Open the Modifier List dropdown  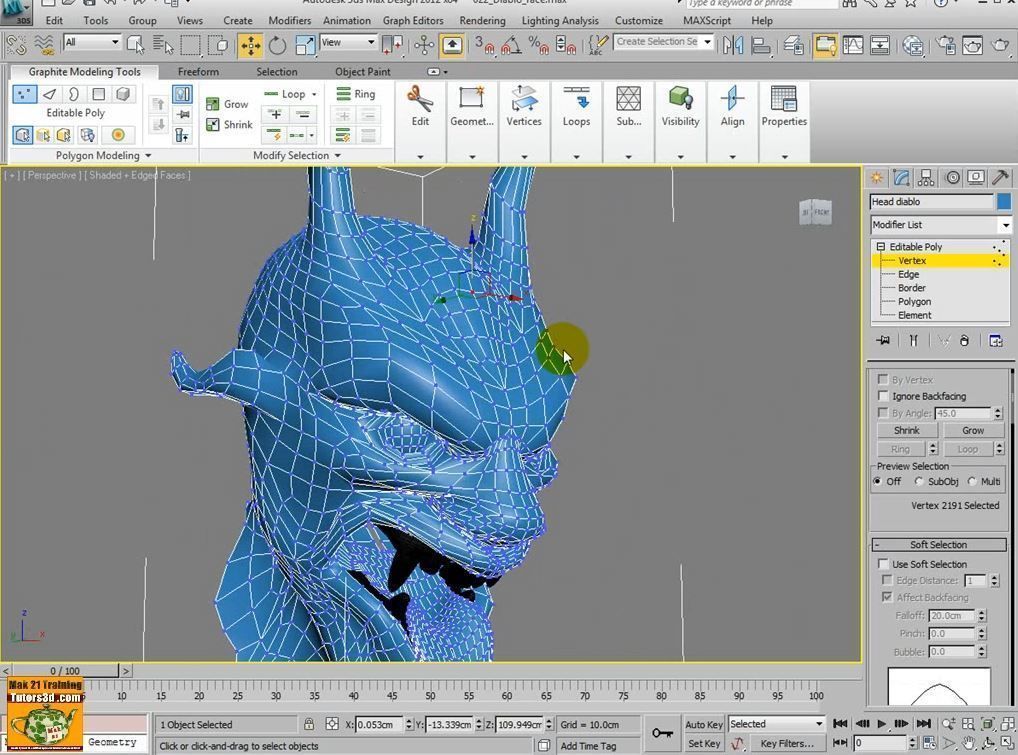tap(1007, 224)
